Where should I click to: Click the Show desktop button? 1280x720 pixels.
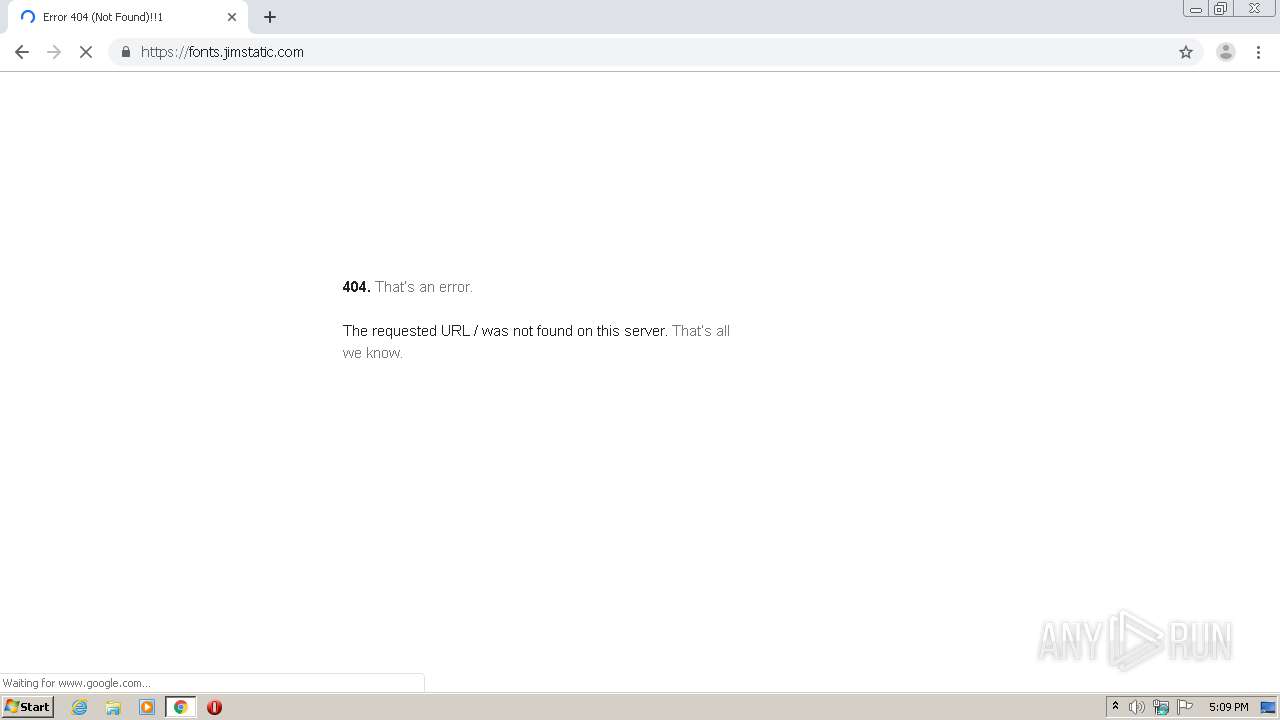click(x=1268, y=707)
